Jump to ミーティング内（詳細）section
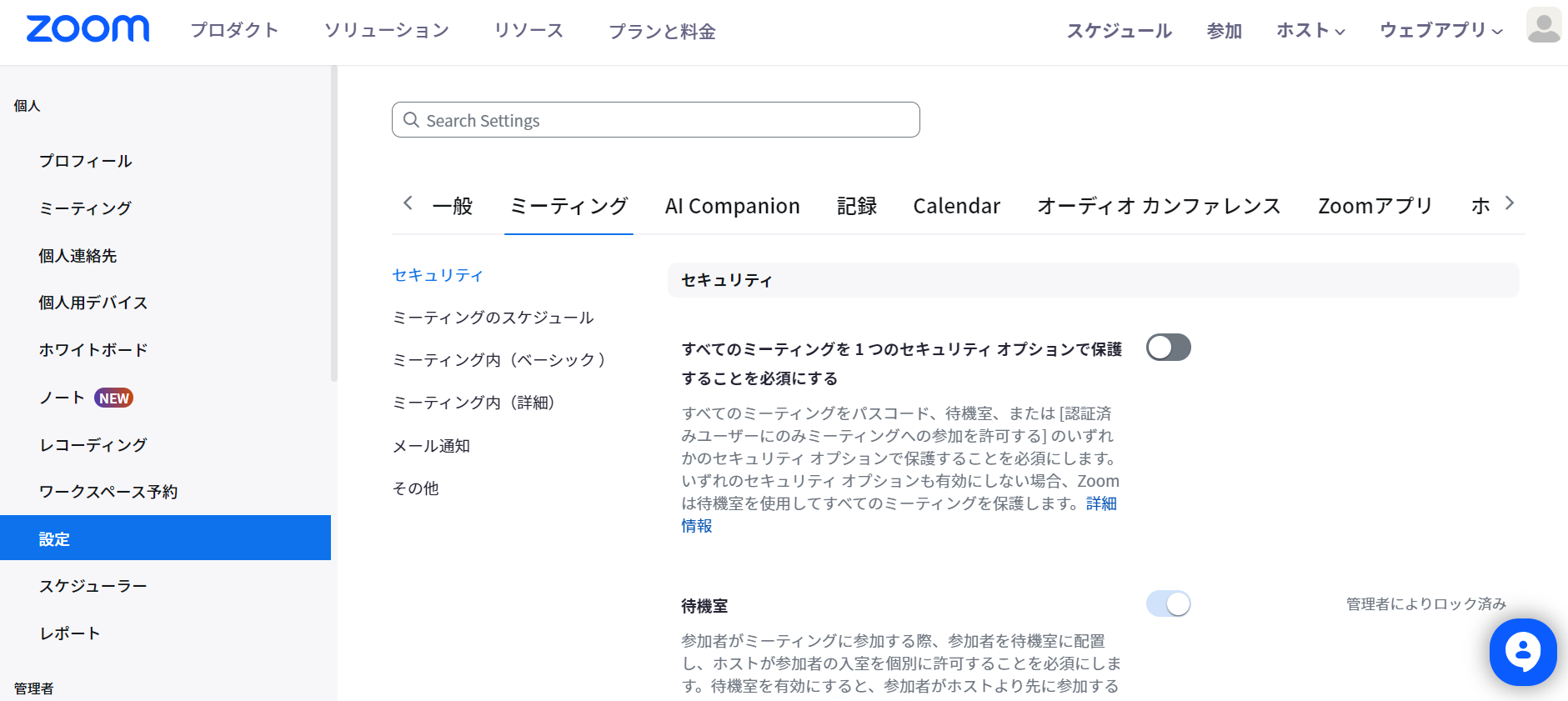 473,403
